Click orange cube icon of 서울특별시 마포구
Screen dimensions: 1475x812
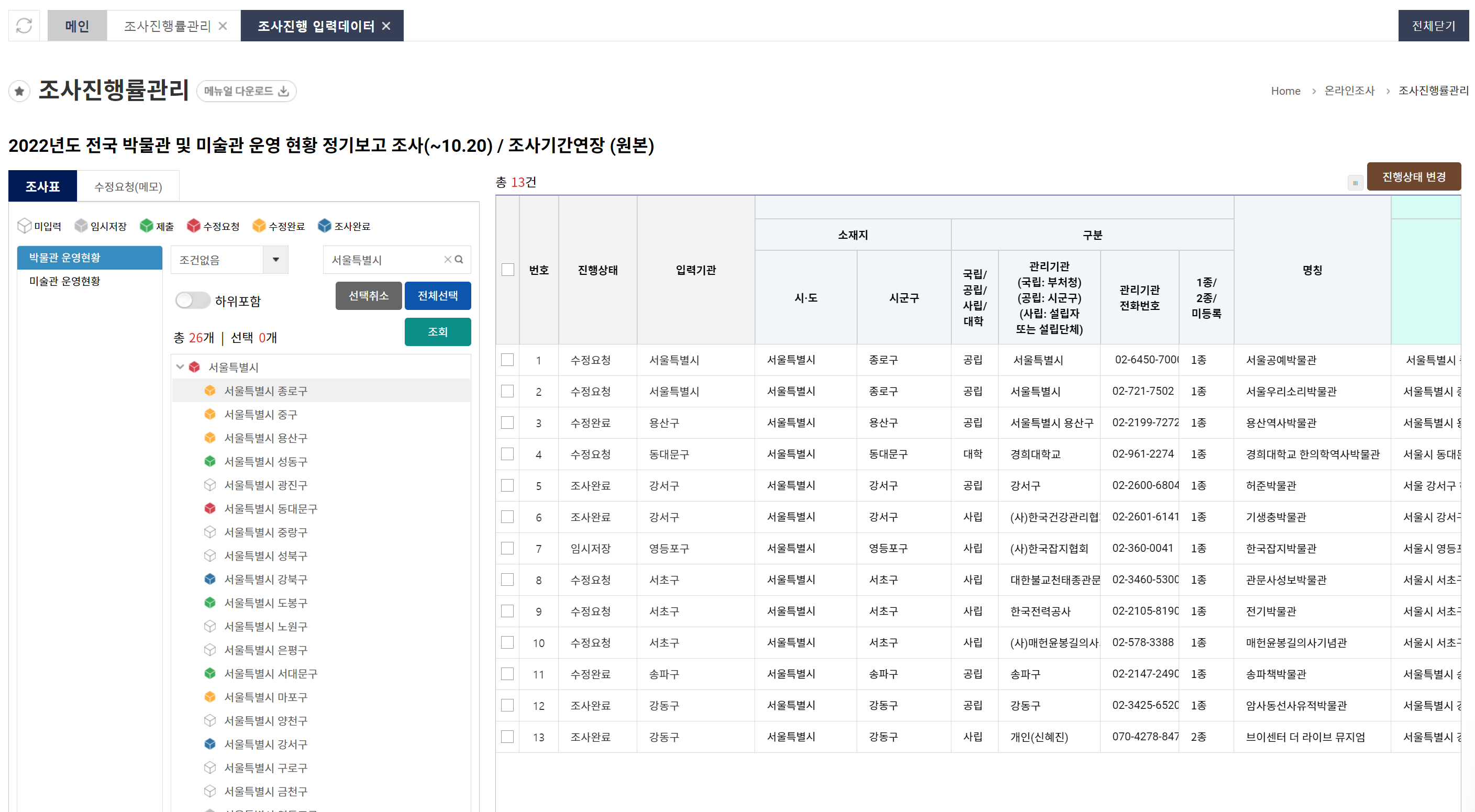[210, 697]
